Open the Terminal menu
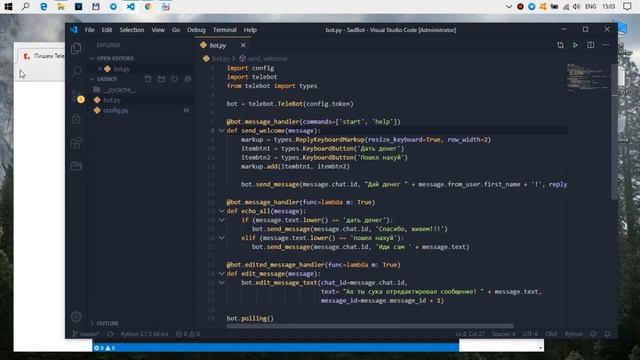The width and height of the screenshot is (640, 360). tap(224, 30)
